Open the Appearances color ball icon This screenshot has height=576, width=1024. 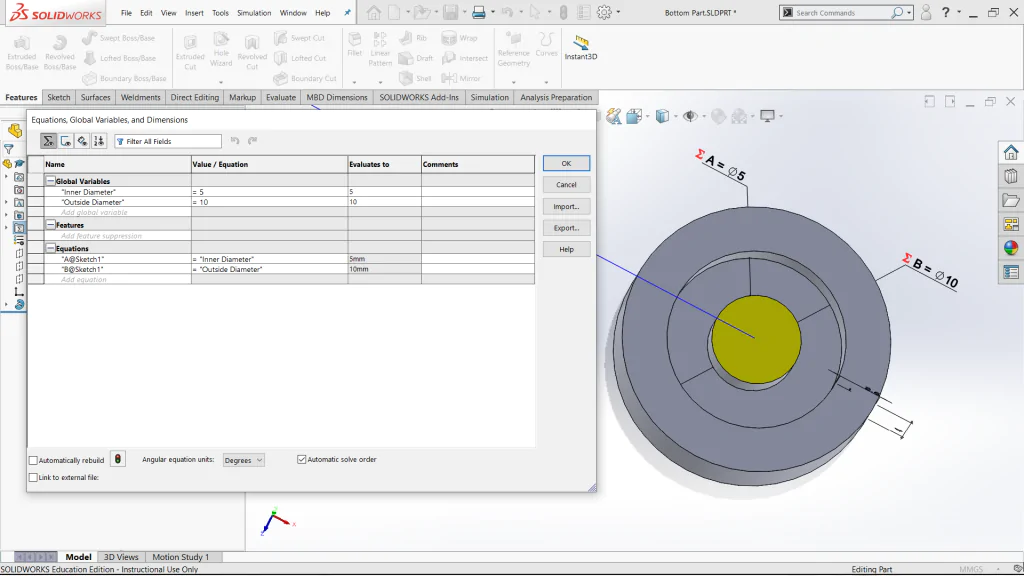coord(1011,248)
